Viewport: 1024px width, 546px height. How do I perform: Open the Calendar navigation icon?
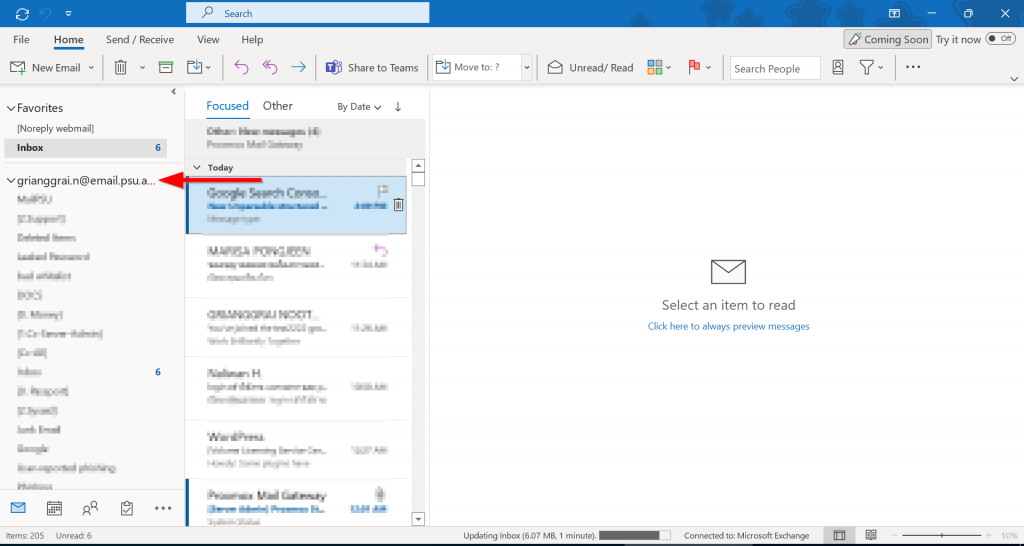[x=54, y=507]
